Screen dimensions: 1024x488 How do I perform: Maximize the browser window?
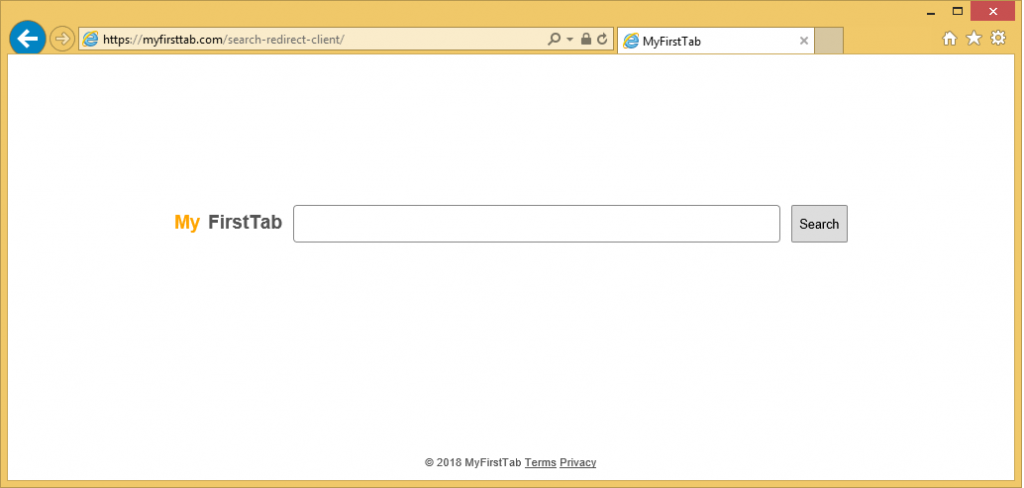[957, 11]
